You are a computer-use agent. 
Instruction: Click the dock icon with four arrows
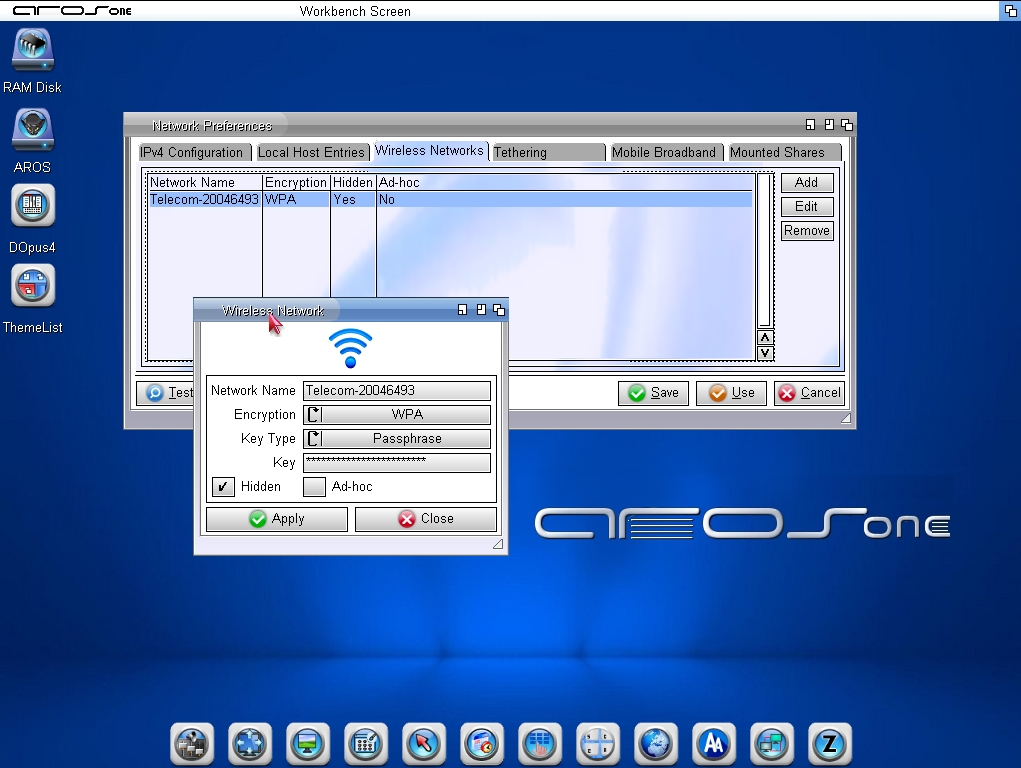pos(250,743)
